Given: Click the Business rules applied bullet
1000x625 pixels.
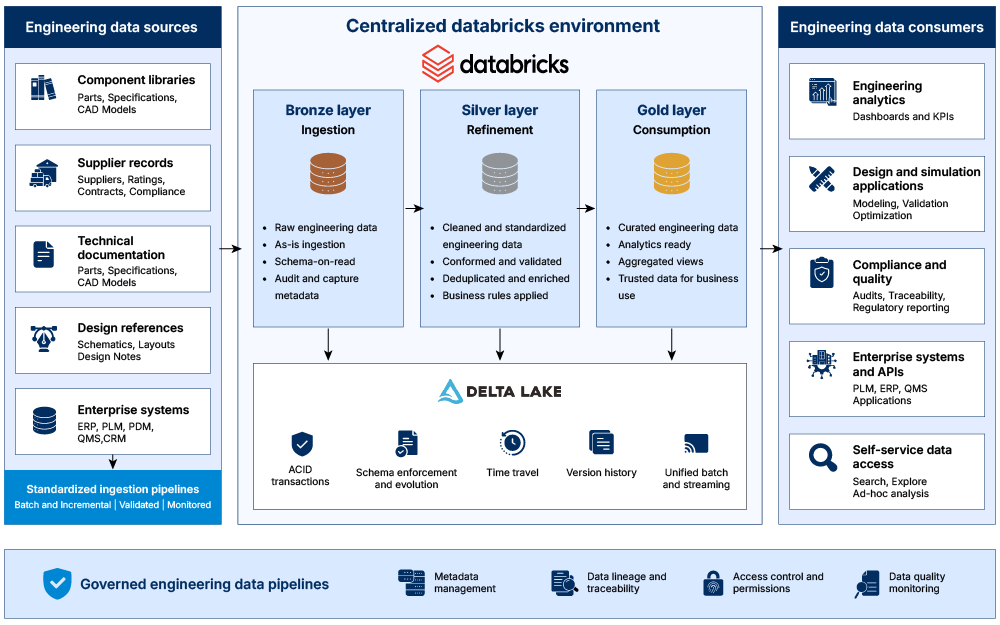Looking at the screenshot, I should (x=495, y=295).
